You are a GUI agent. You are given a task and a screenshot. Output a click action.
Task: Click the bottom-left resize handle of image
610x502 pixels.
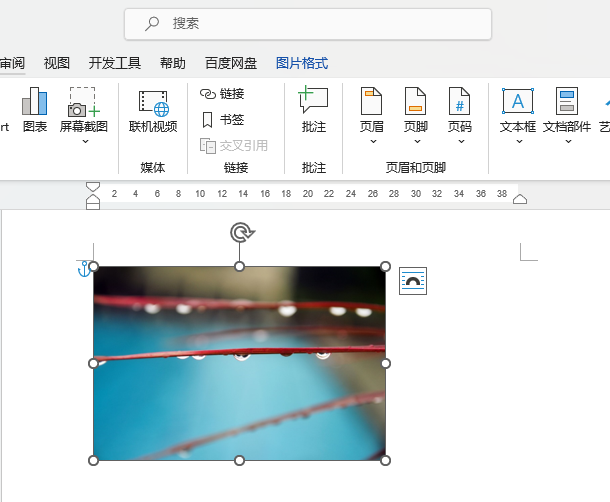click(93, 460)
